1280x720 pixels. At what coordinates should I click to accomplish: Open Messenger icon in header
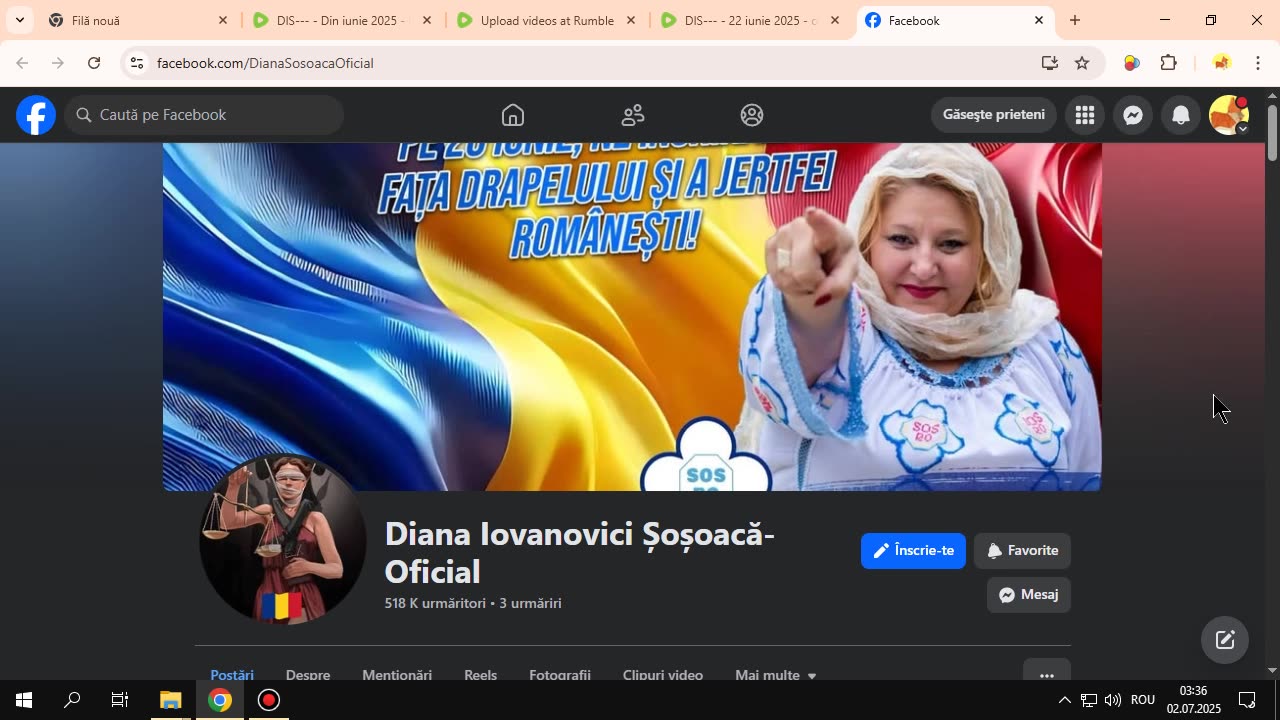pyautogui.click(x=1133, y=115)
